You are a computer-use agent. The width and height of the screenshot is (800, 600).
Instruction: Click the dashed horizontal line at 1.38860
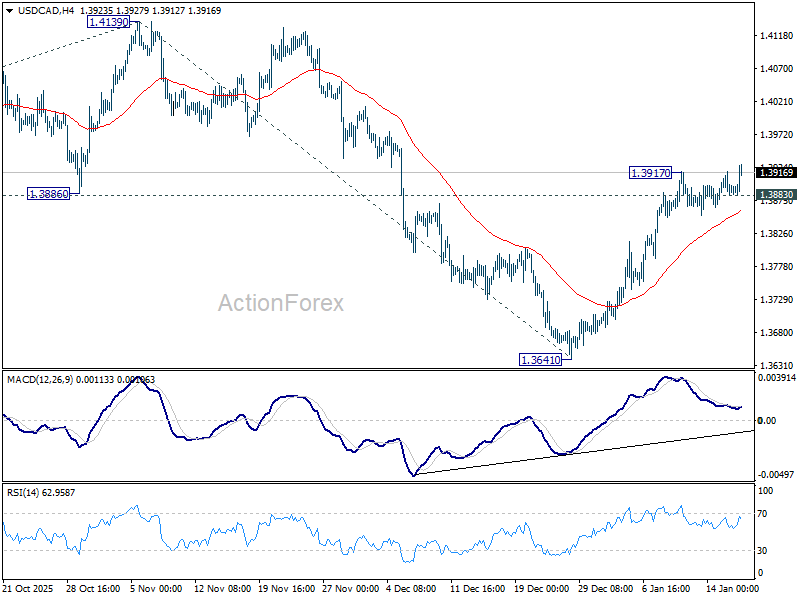point(300,196)
